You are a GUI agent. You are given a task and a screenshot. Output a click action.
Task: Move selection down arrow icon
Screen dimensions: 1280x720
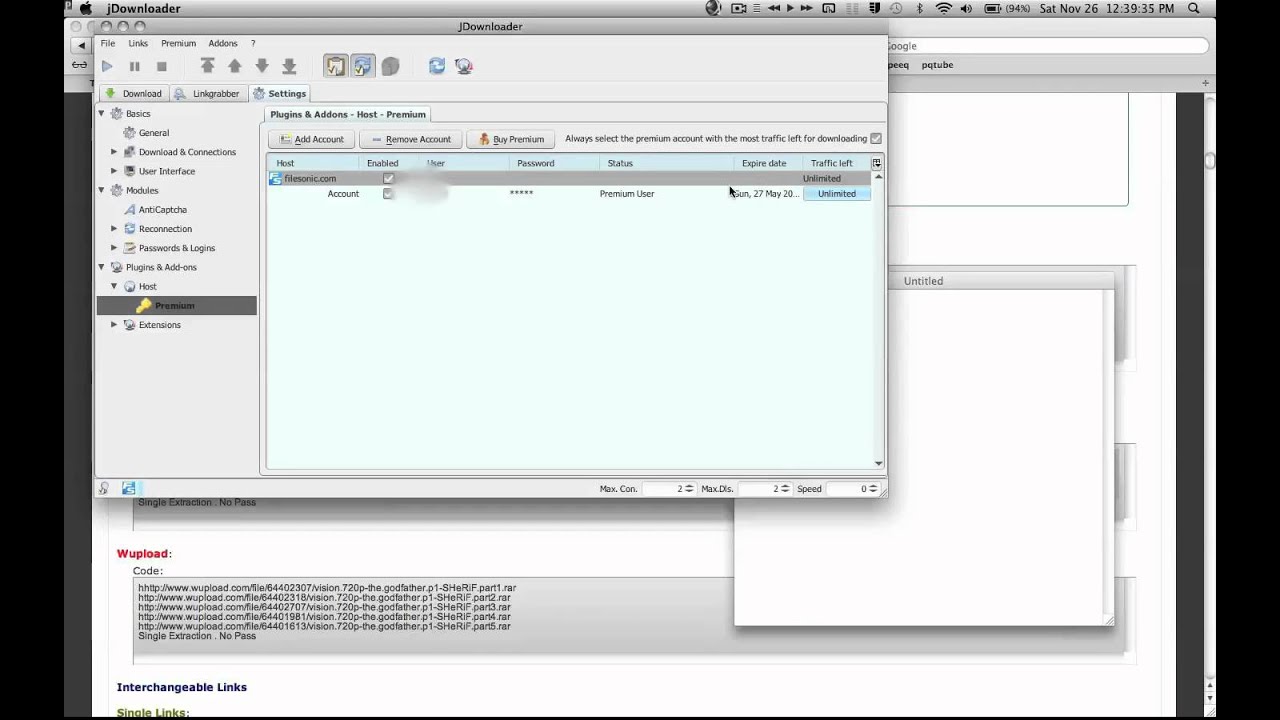click(x=261, y=66)
